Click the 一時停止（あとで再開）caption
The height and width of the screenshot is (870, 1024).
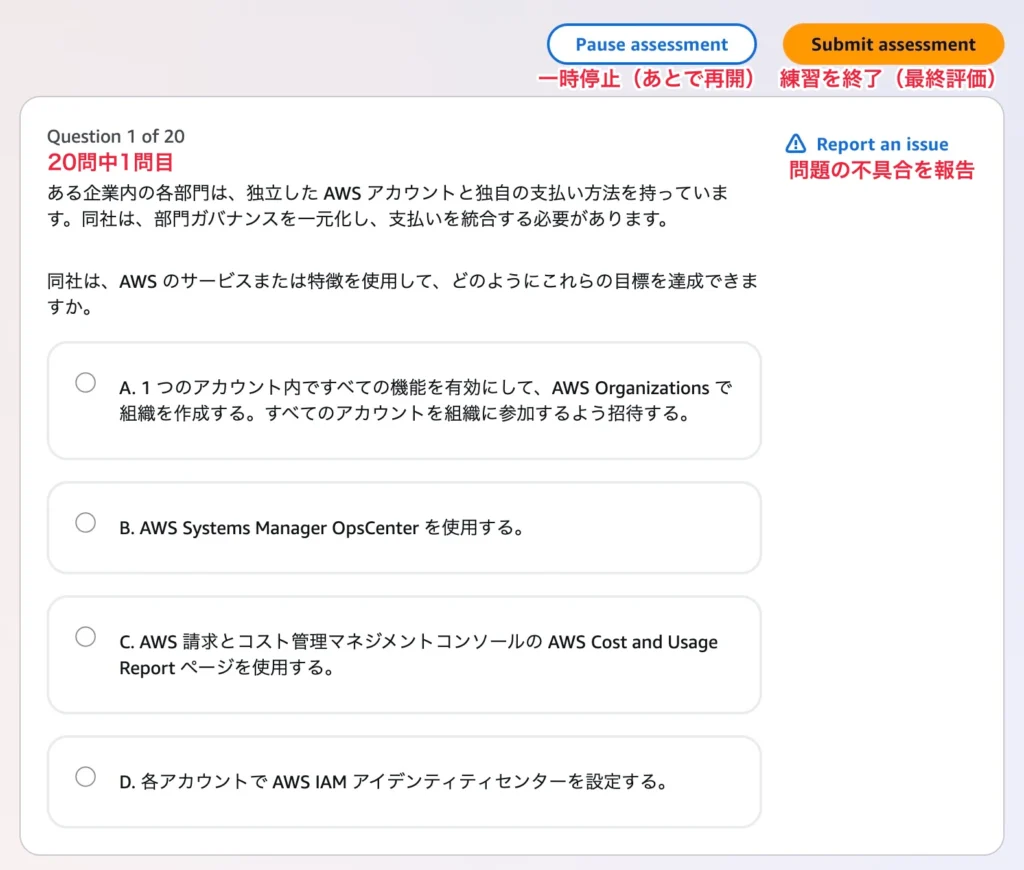pyautogui.click(x=646, y=79)
